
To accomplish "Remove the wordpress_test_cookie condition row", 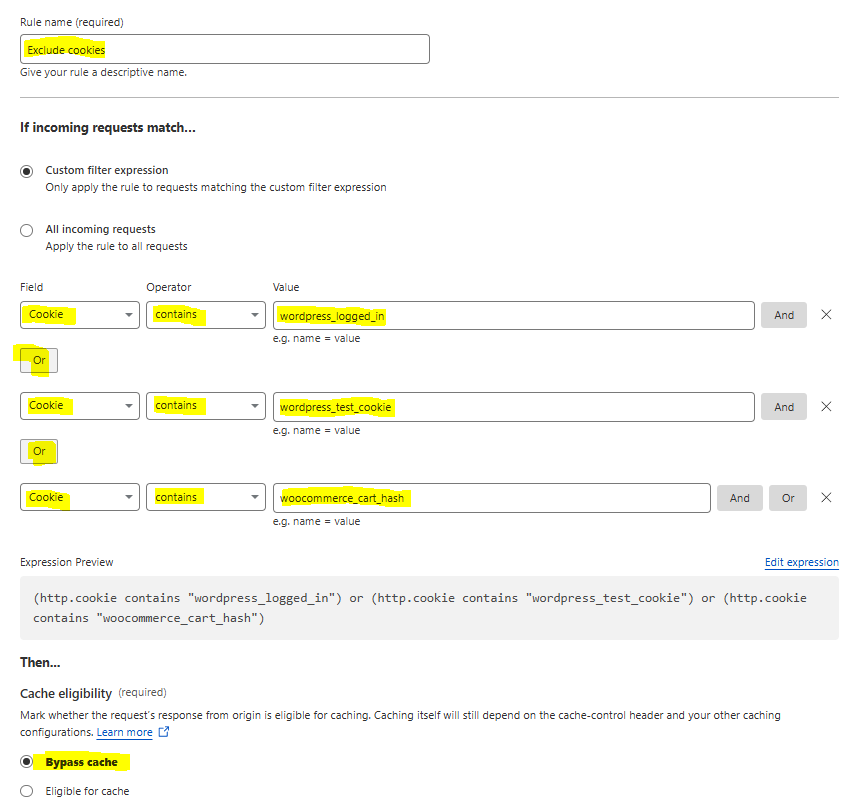I will point(826,407).
